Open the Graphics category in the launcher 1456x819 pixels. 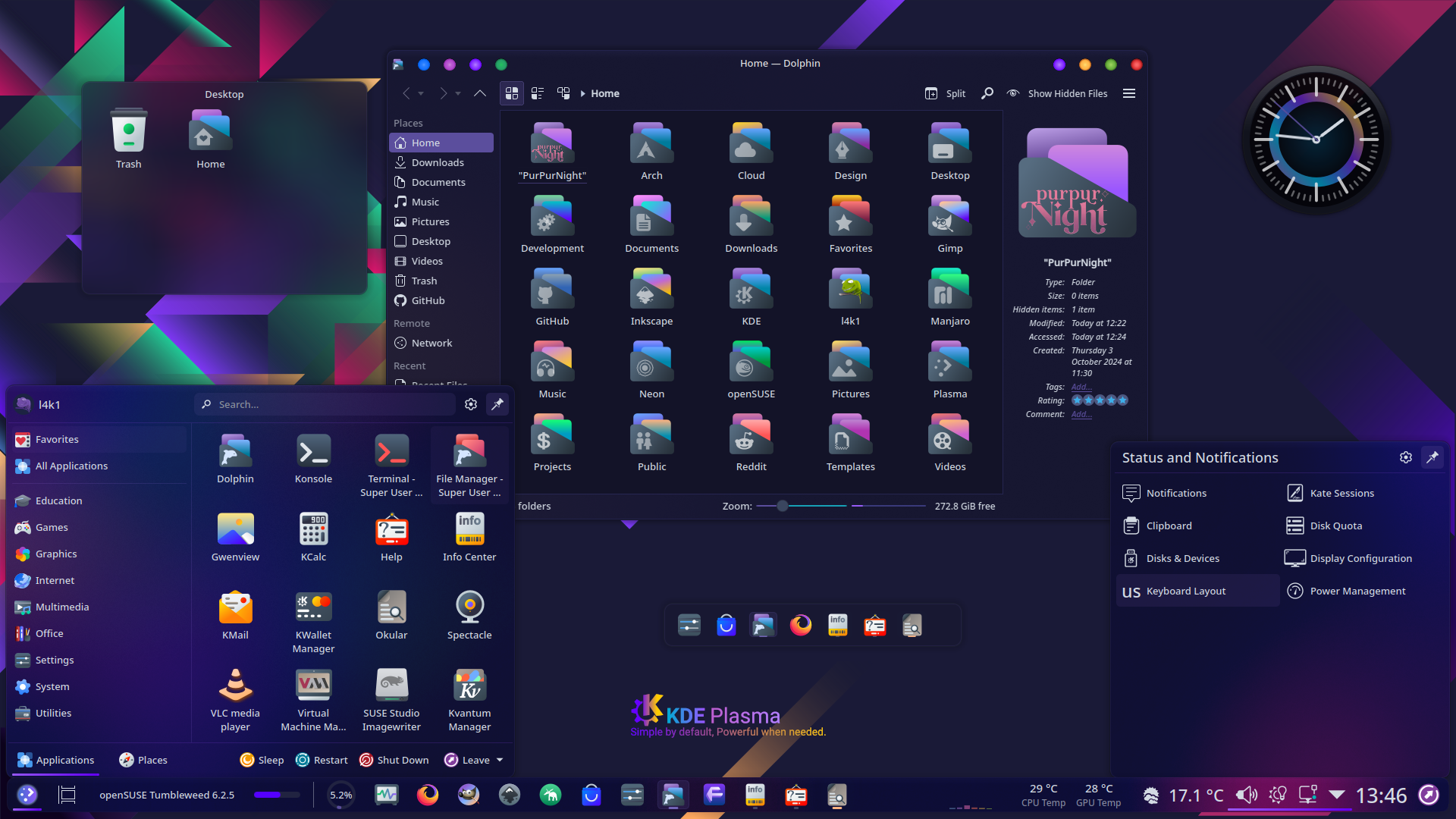coord(98,554)
